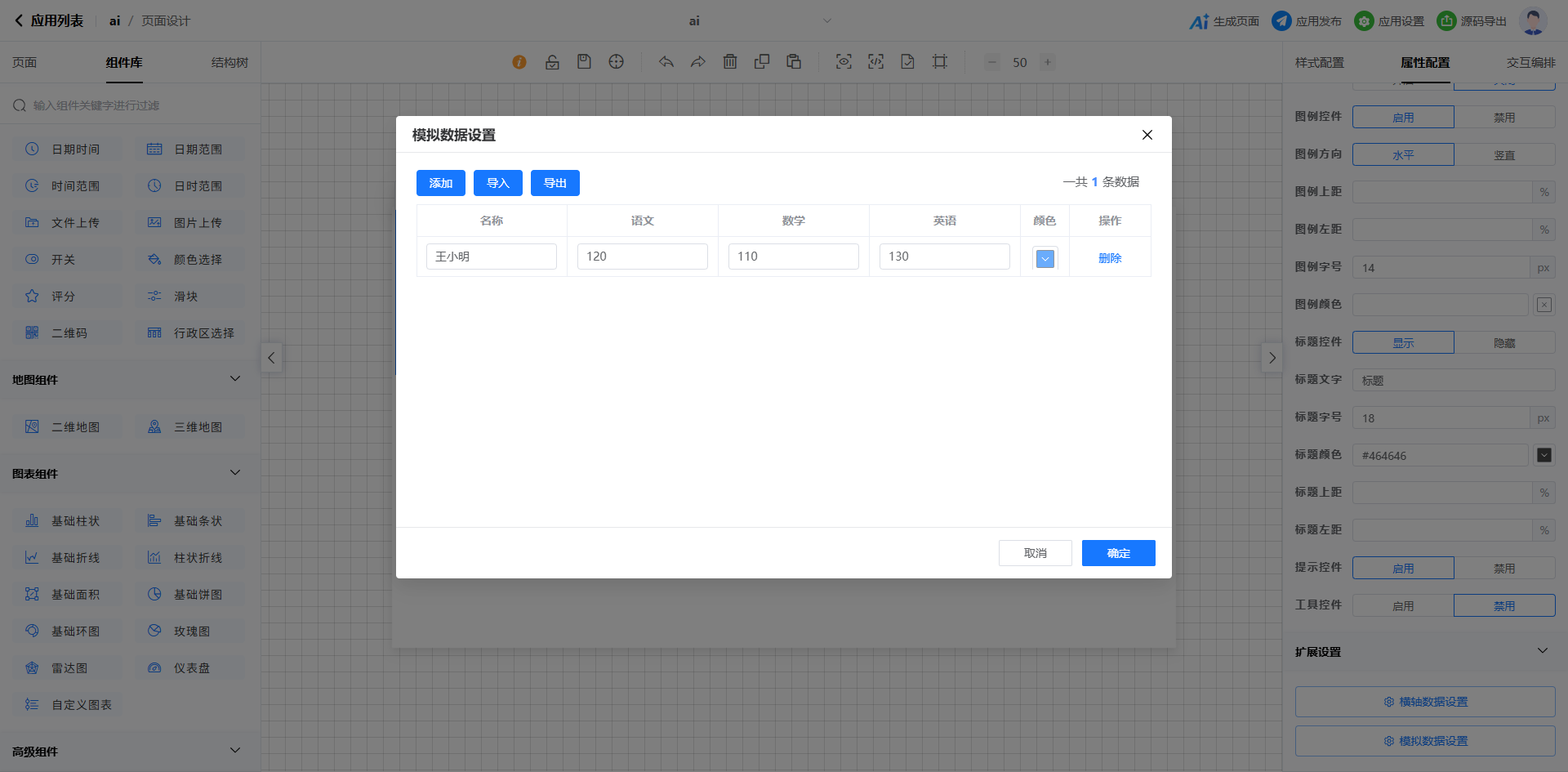The height and width of the screenshot is (772, 1568).
Task: Click the preview eye icon in toolbar
Action: [x=844, y=62]
